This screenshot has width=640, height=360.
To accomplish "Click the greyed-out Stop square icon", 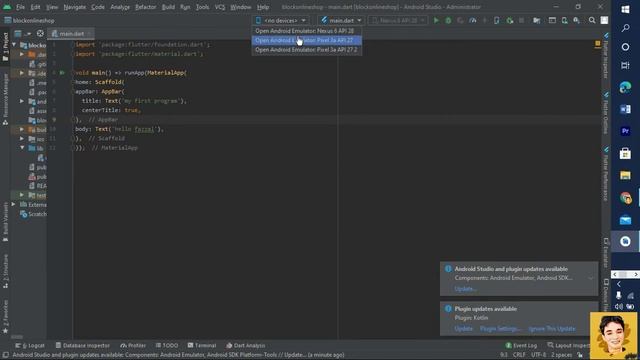I will coord(522,20).
